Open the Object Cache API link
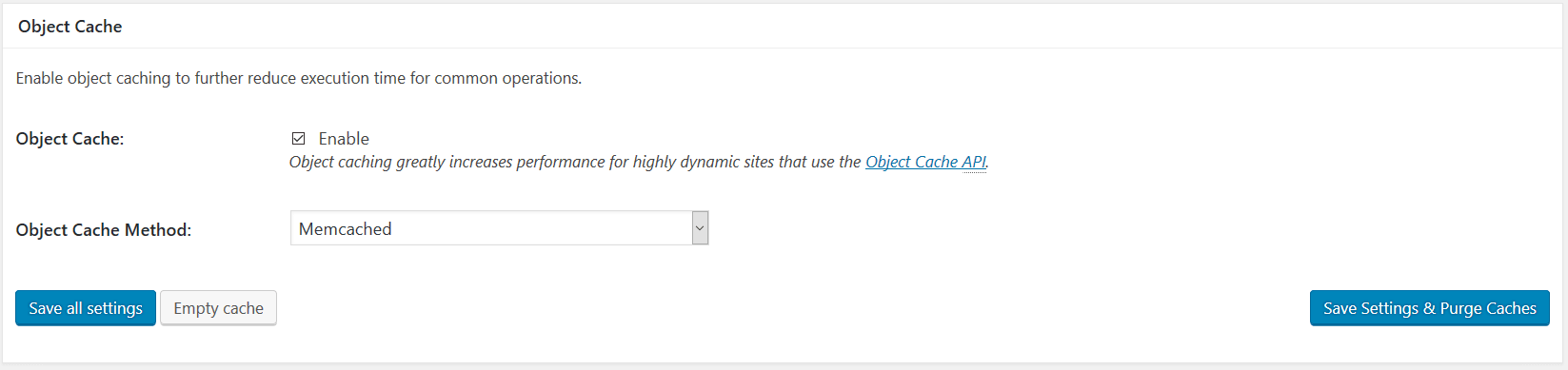The image size is (1568, 370). point(925,162)
